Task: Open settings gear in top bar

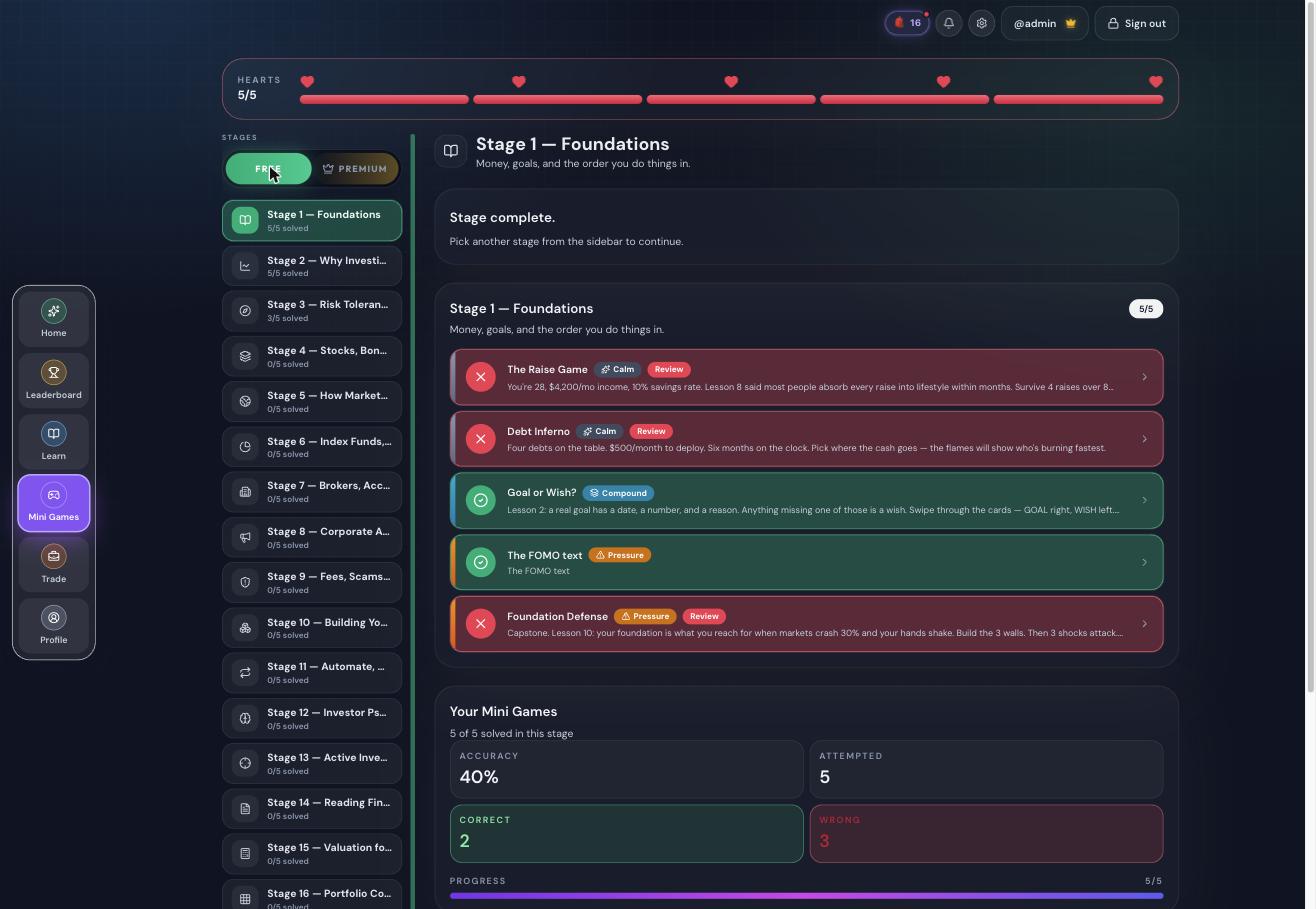Action: 982,23
